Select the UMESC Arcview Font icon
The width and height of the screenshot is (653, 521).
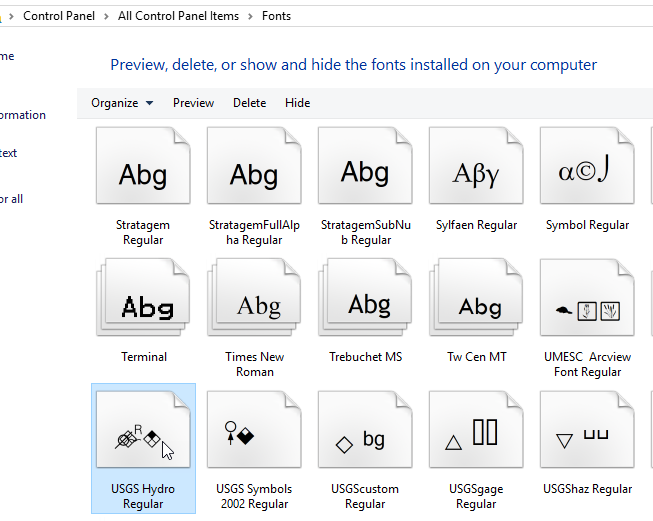[x=587, y=297]
